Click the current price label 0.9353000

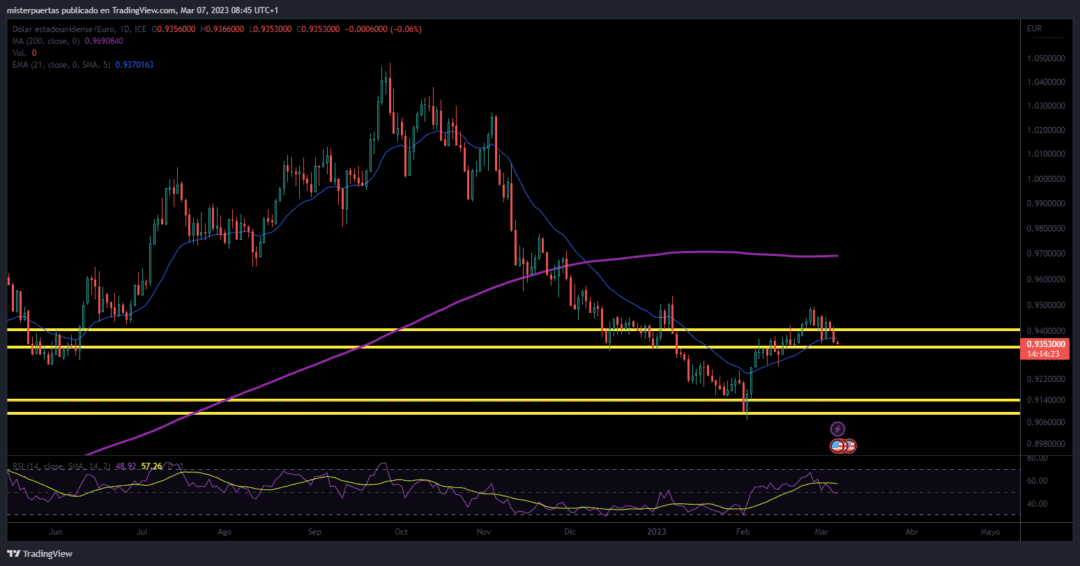(1046, 344)
